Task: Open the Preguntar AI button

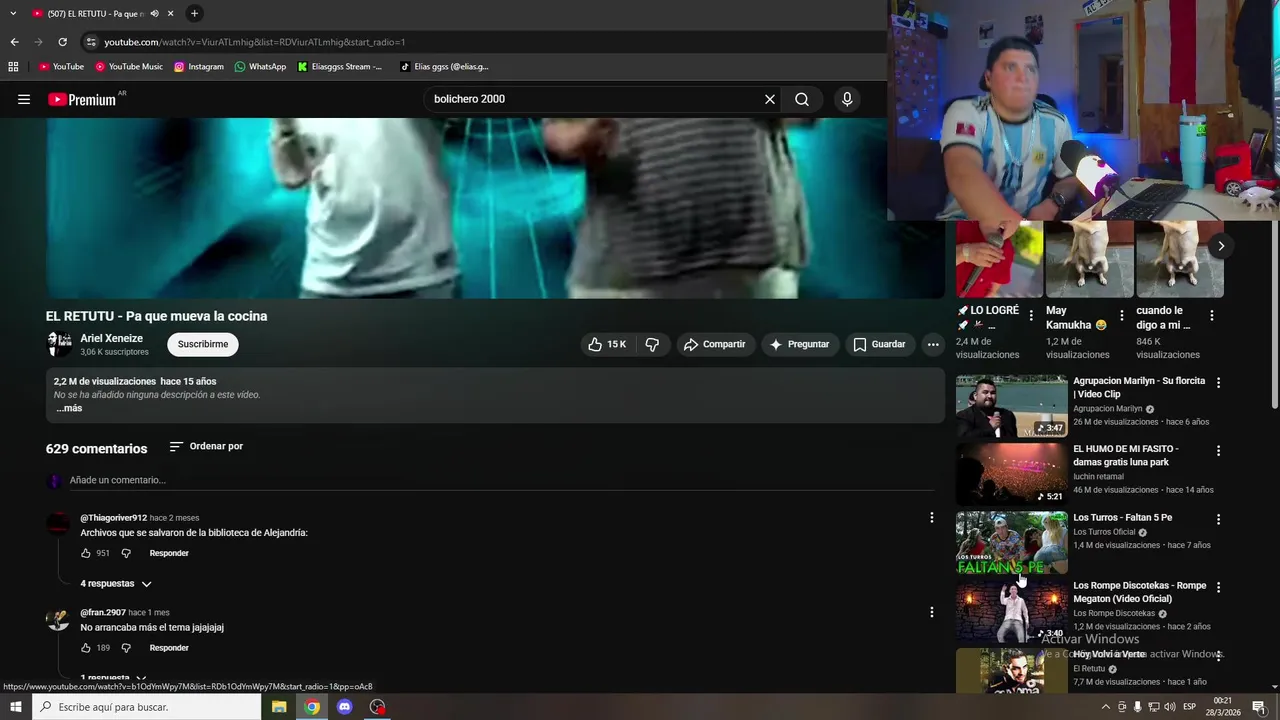Action: tap(798, 344)
